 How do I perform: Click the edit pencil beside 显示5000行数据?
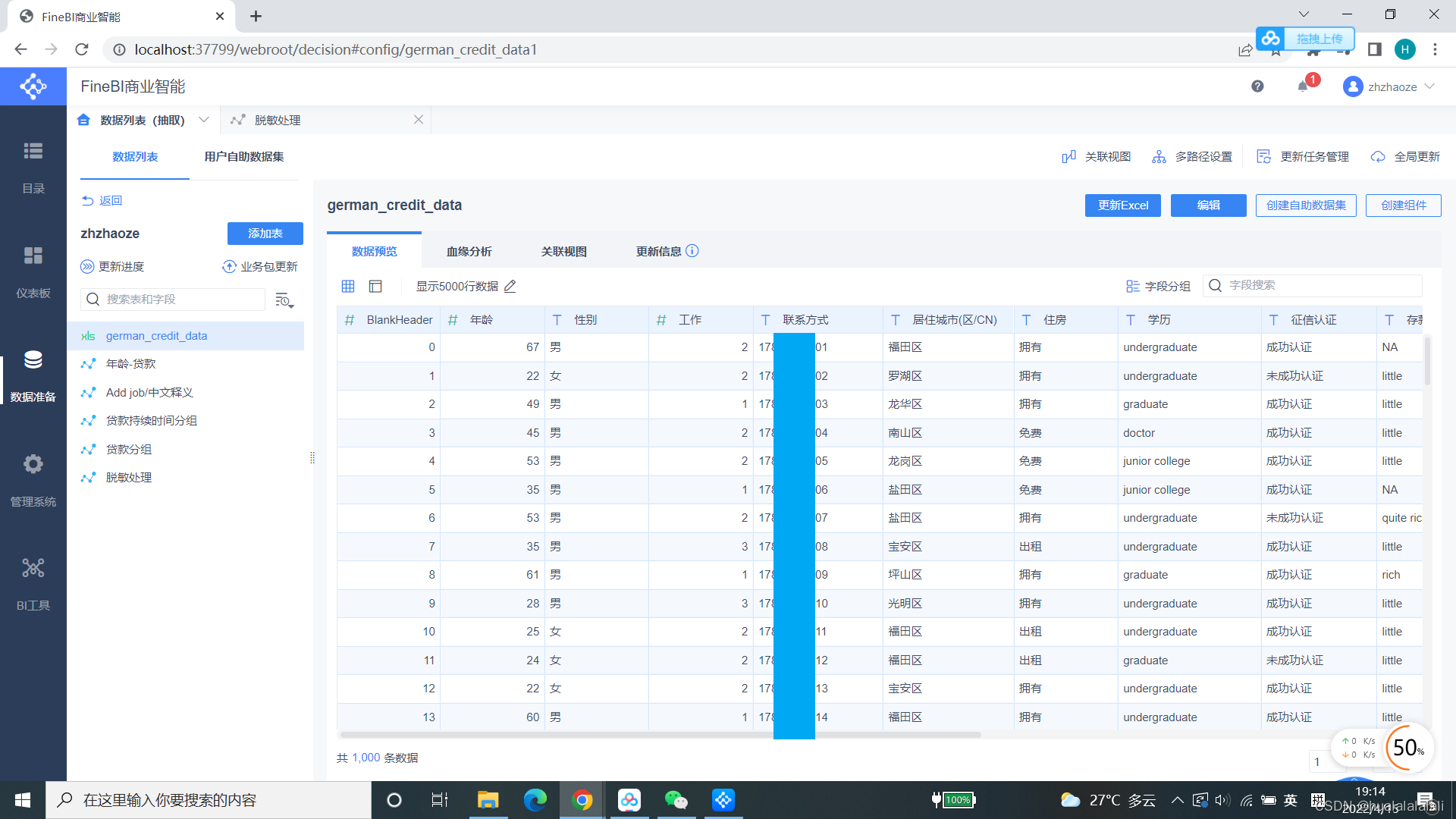pyautogui.click(x=510, y=286)
